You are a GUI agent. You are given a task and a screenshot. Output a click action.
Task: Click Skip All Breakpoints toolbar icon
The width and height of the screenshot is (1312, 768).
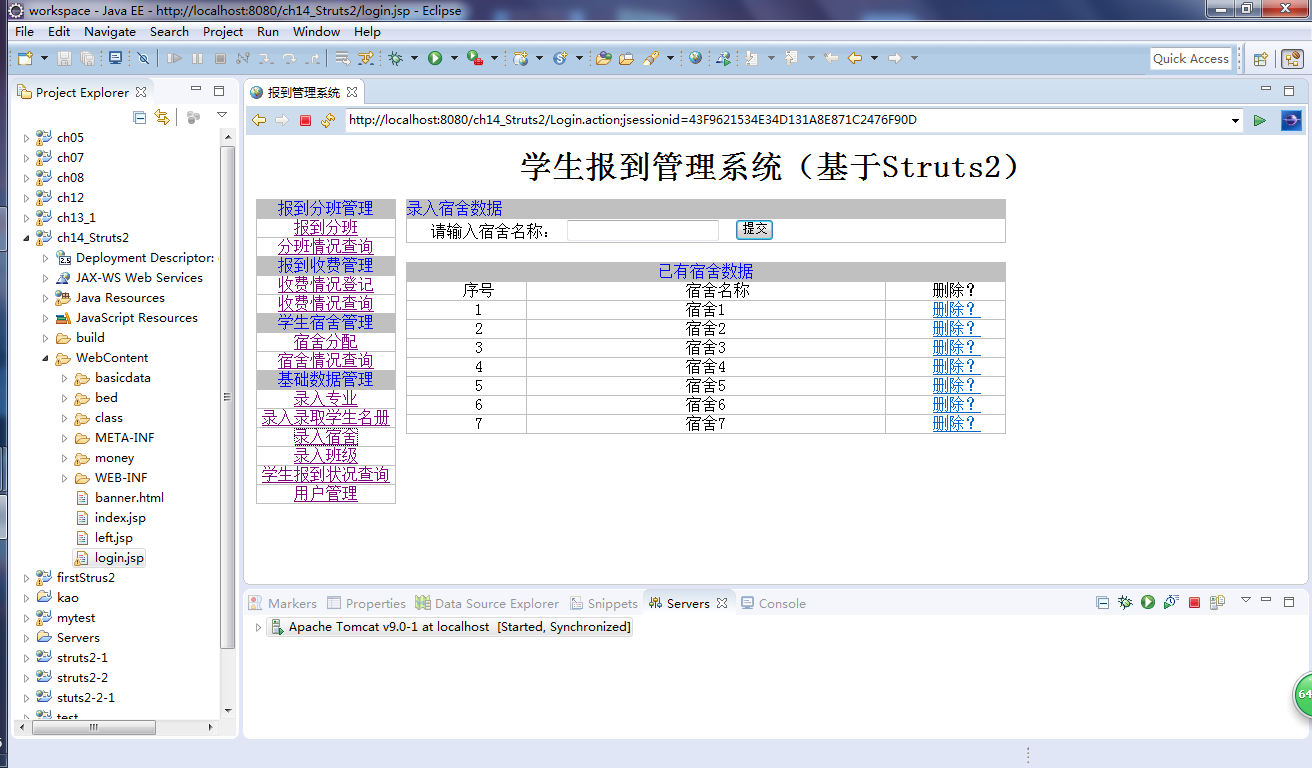tap(143, 58)
